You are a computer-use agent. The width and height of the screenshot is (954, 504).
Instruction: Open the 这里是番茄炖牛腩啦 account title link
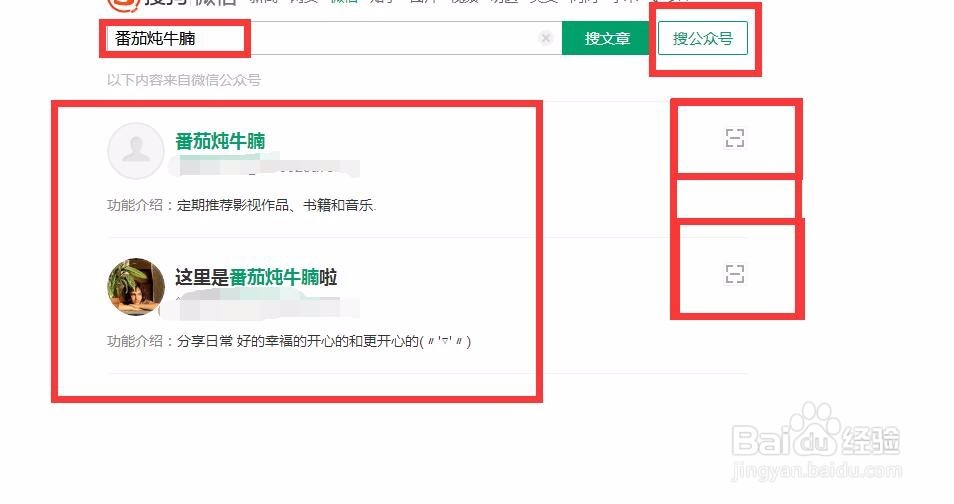pyautogui.click(x=256, y=278)
